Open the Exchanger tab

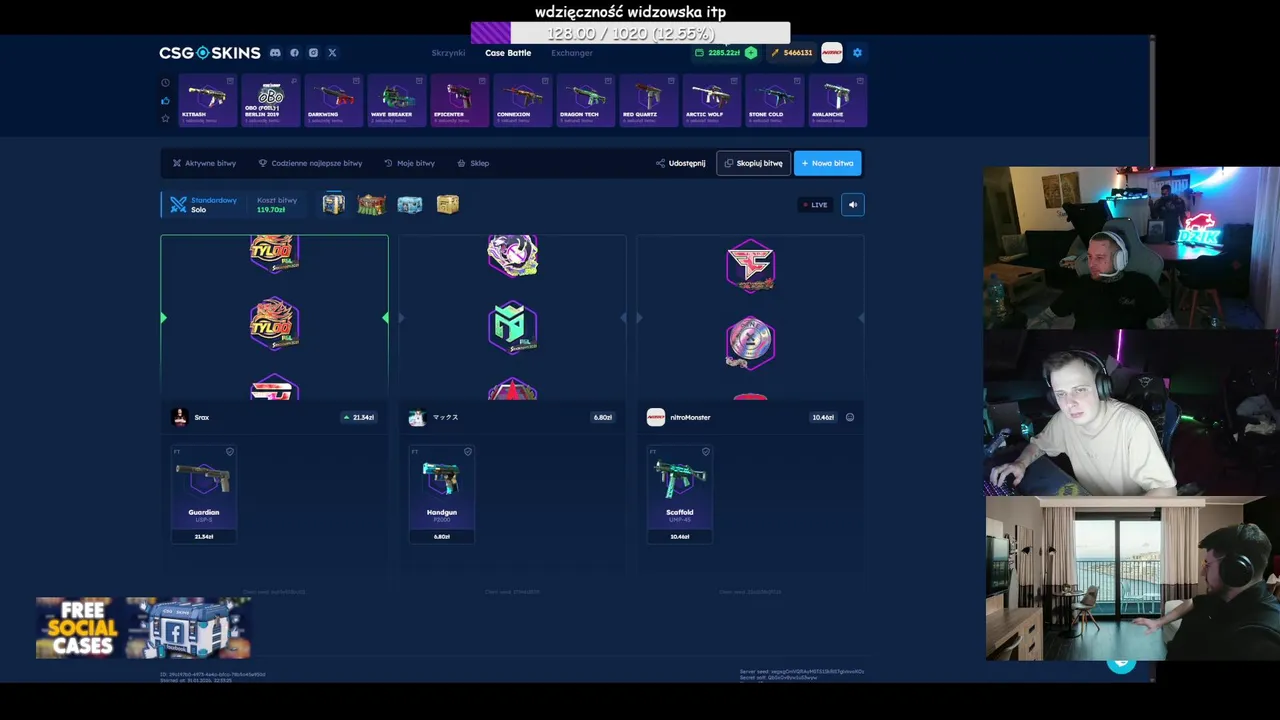pos(572,53)
